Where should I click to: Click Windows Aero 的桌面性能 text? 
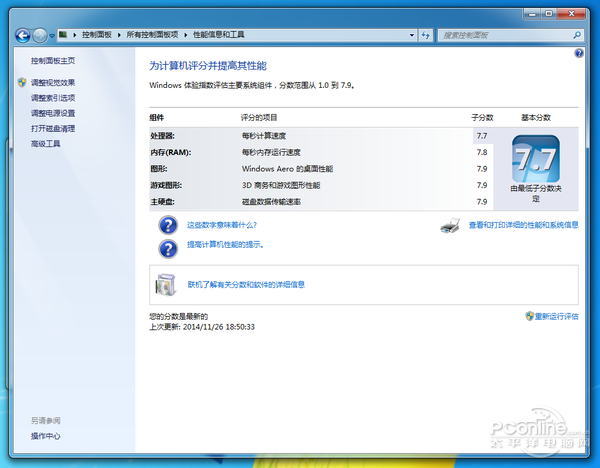click(x=287, y=169)
